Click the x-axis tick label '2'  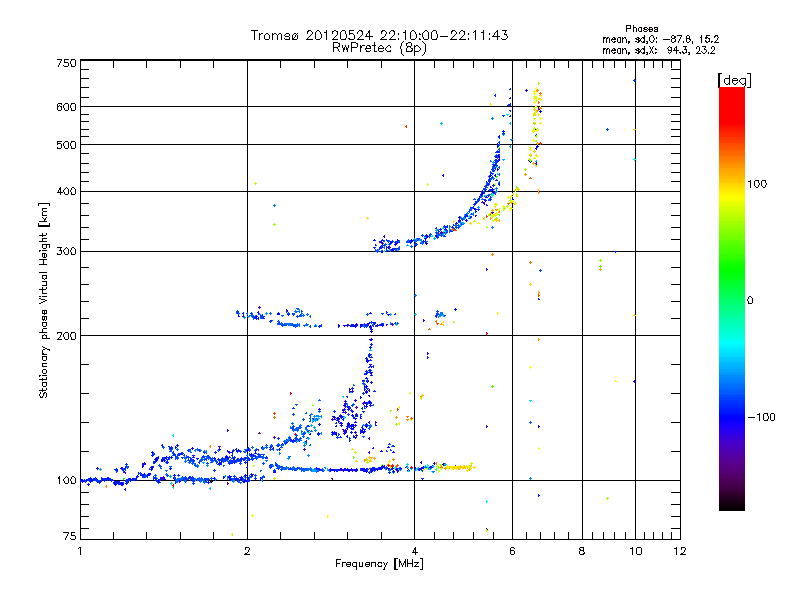(247, 551)
